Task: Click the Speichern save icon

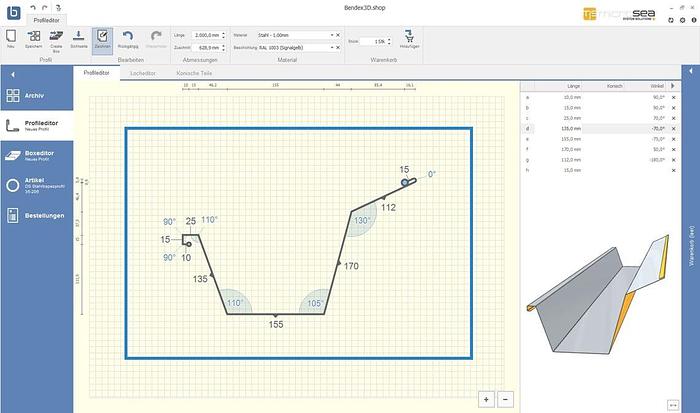Action: point(33,38)
